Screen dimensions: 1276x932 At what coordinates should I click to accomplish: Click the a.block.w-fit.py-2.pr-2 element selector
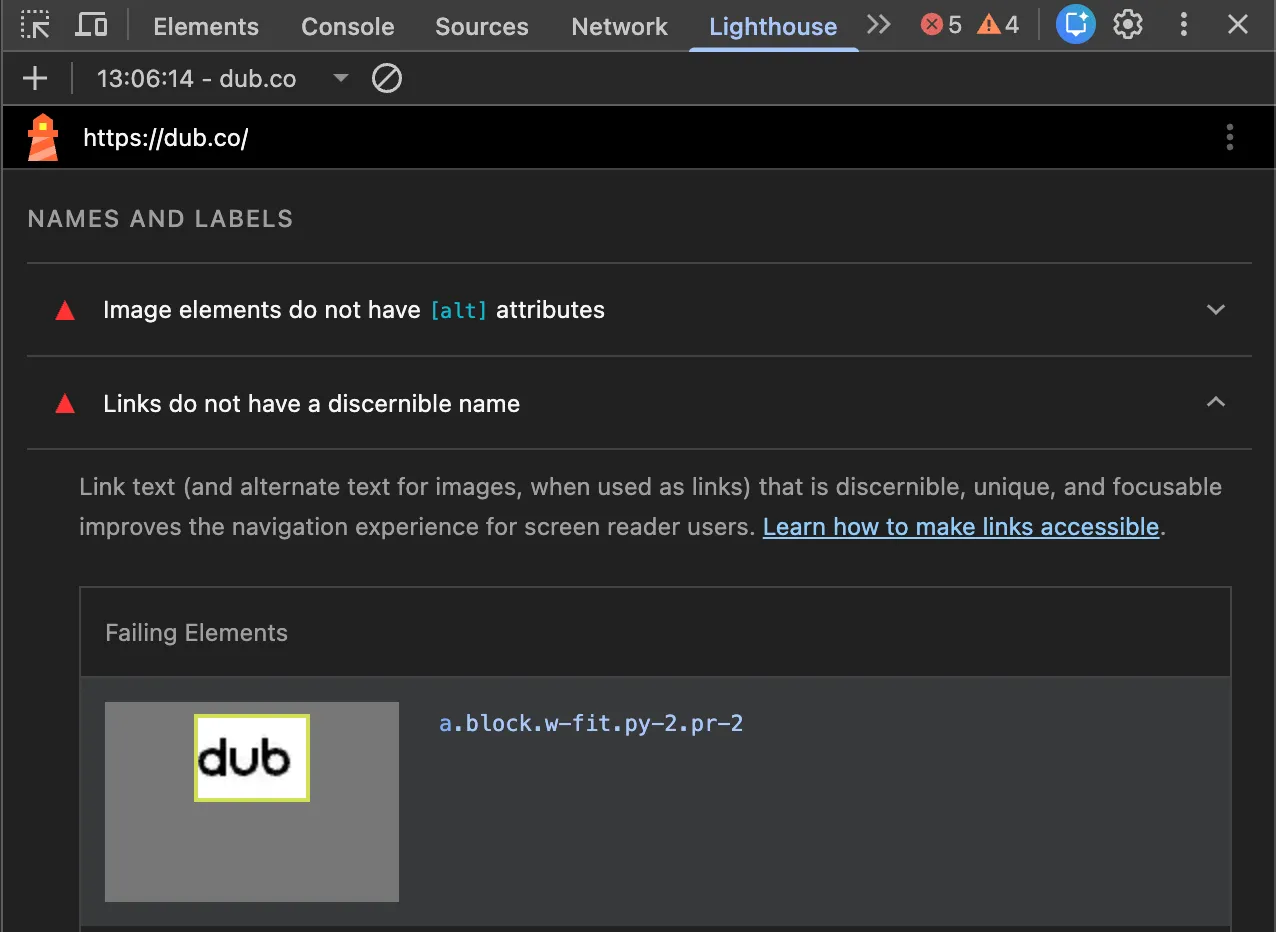click(x=591, y=723)
